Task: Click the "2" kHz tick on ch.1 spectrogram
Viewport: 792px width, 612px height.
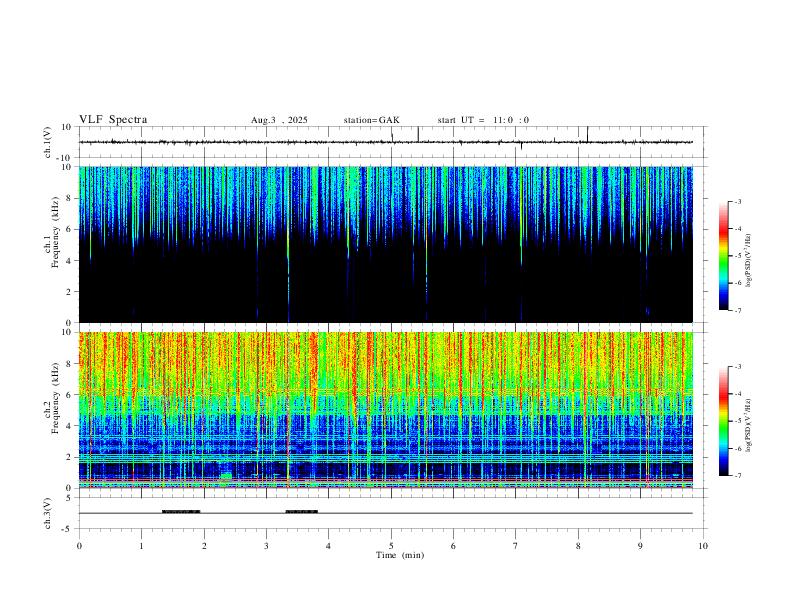Action: (70, 292)
